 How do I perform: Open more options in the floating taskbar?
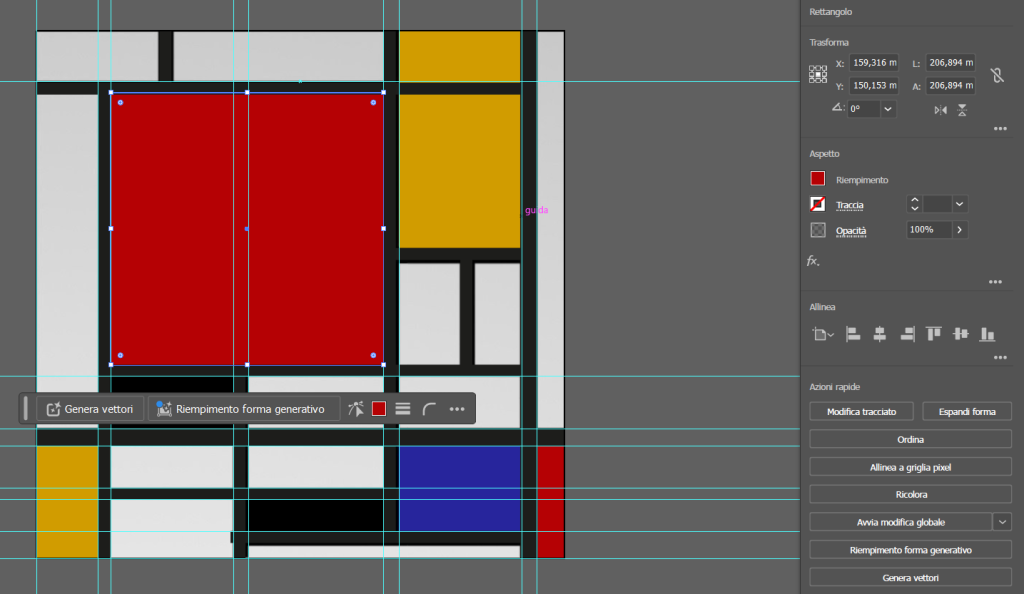[457, 409]
